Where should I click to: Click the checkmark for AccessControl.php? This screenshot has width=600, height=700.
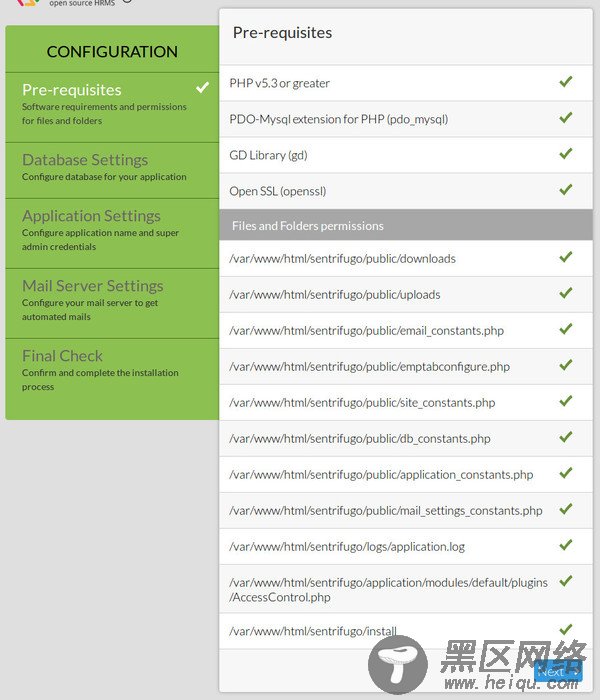tap(566, 581)
